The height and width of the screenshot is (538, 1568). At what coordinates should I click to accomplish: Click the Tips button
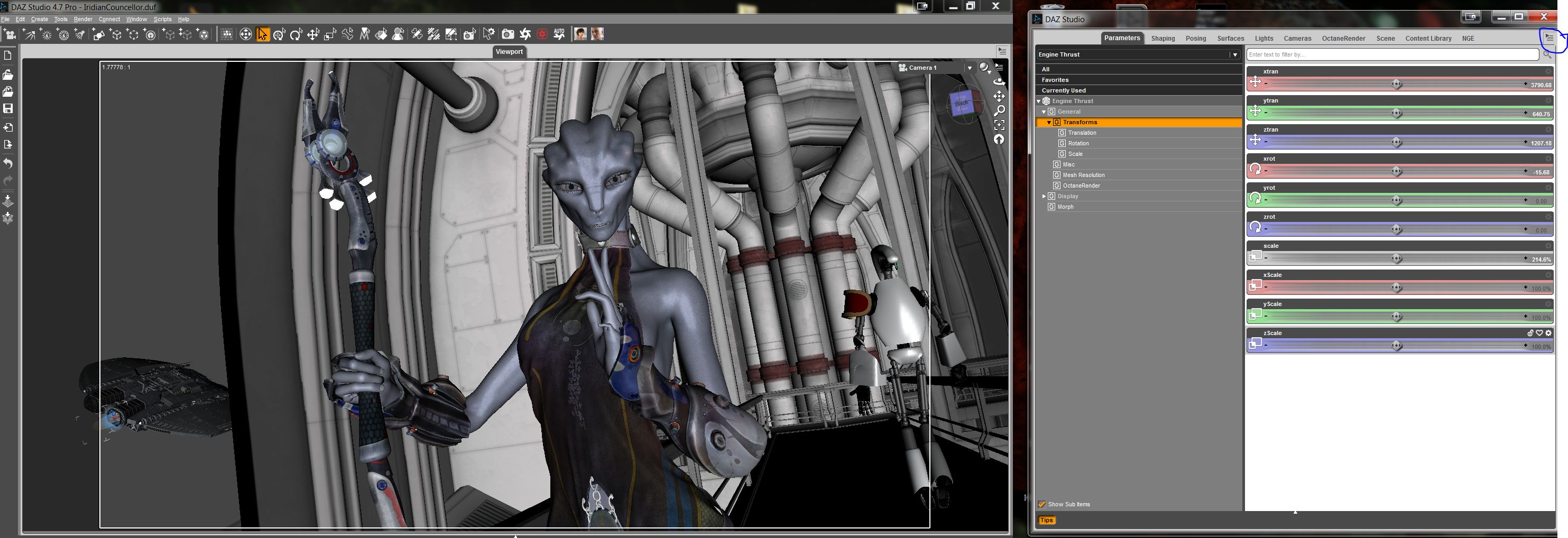pyautogui.click(x=1046, y=521)
